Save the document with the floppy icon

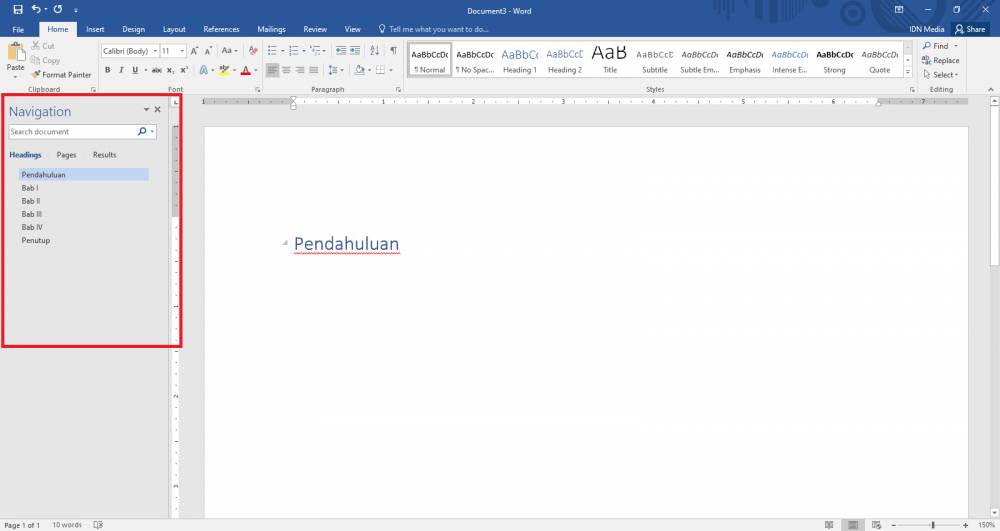18,10
